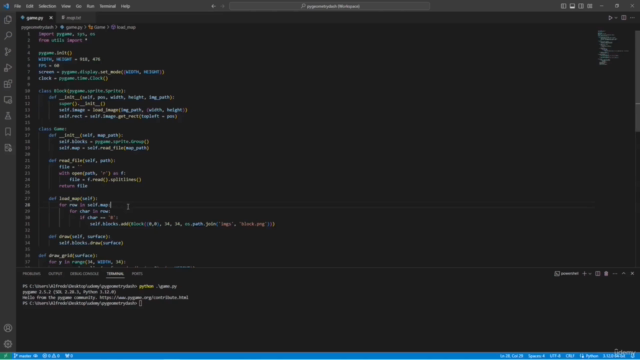Switch to the Debug Console tab
This screenshot has height=360, width=640.
click(x=84, y=273)
